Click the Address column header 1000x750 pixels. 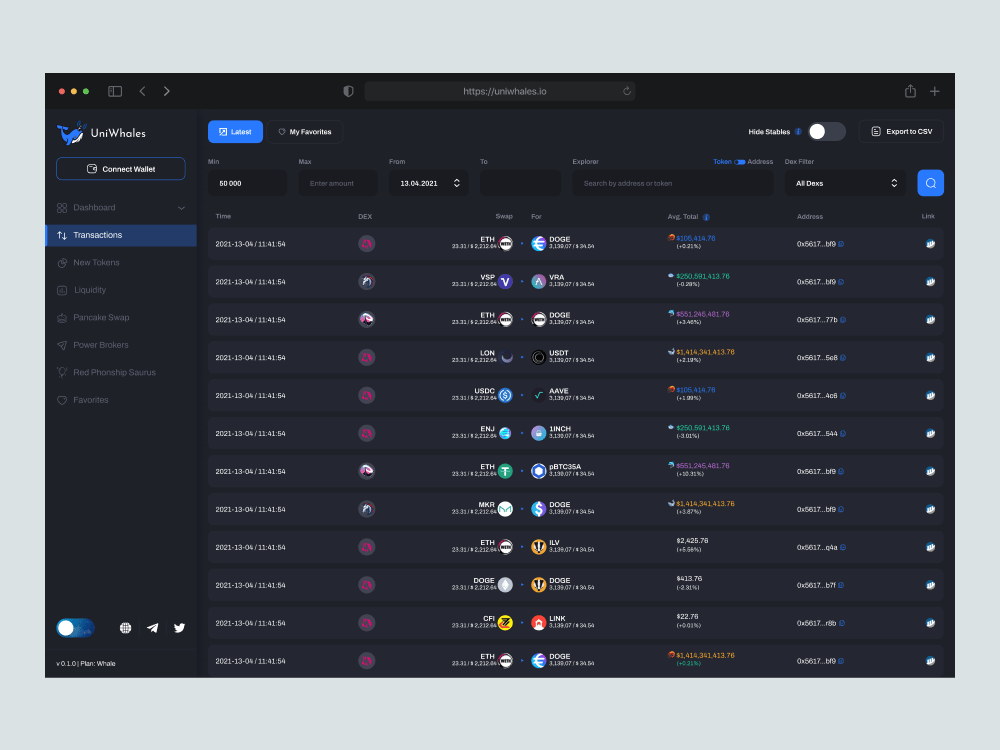[809, 217]
